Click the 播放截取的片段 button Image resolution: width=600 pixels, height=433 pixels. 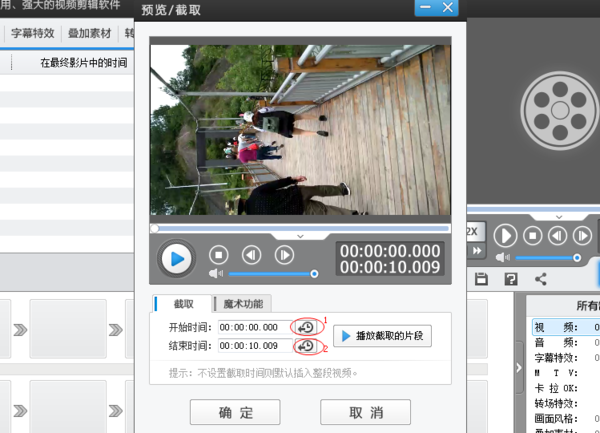pyautogui.click(x=382, y=335)
